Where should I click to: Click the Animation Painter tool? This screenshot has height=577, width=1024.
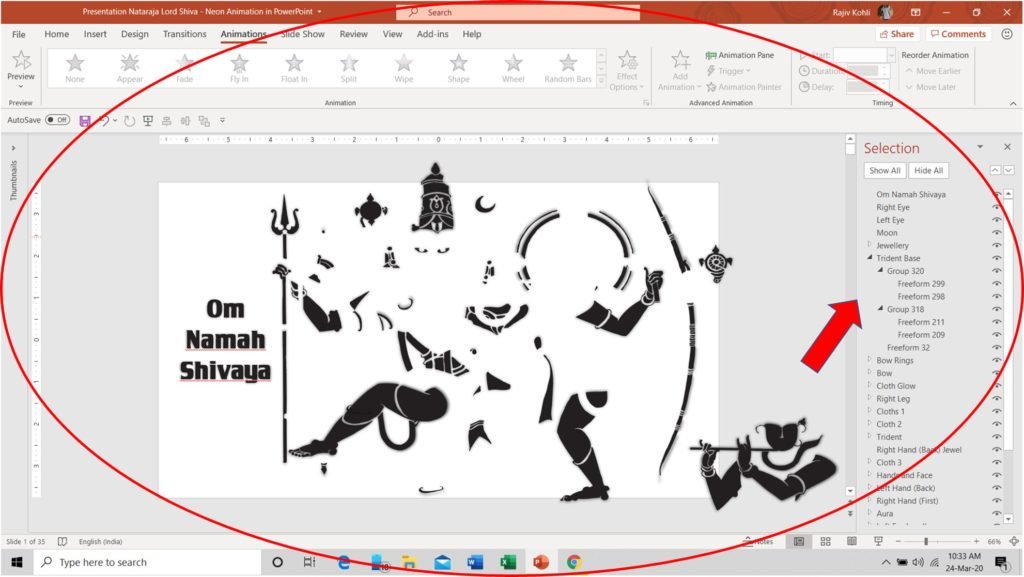point(744,87)
